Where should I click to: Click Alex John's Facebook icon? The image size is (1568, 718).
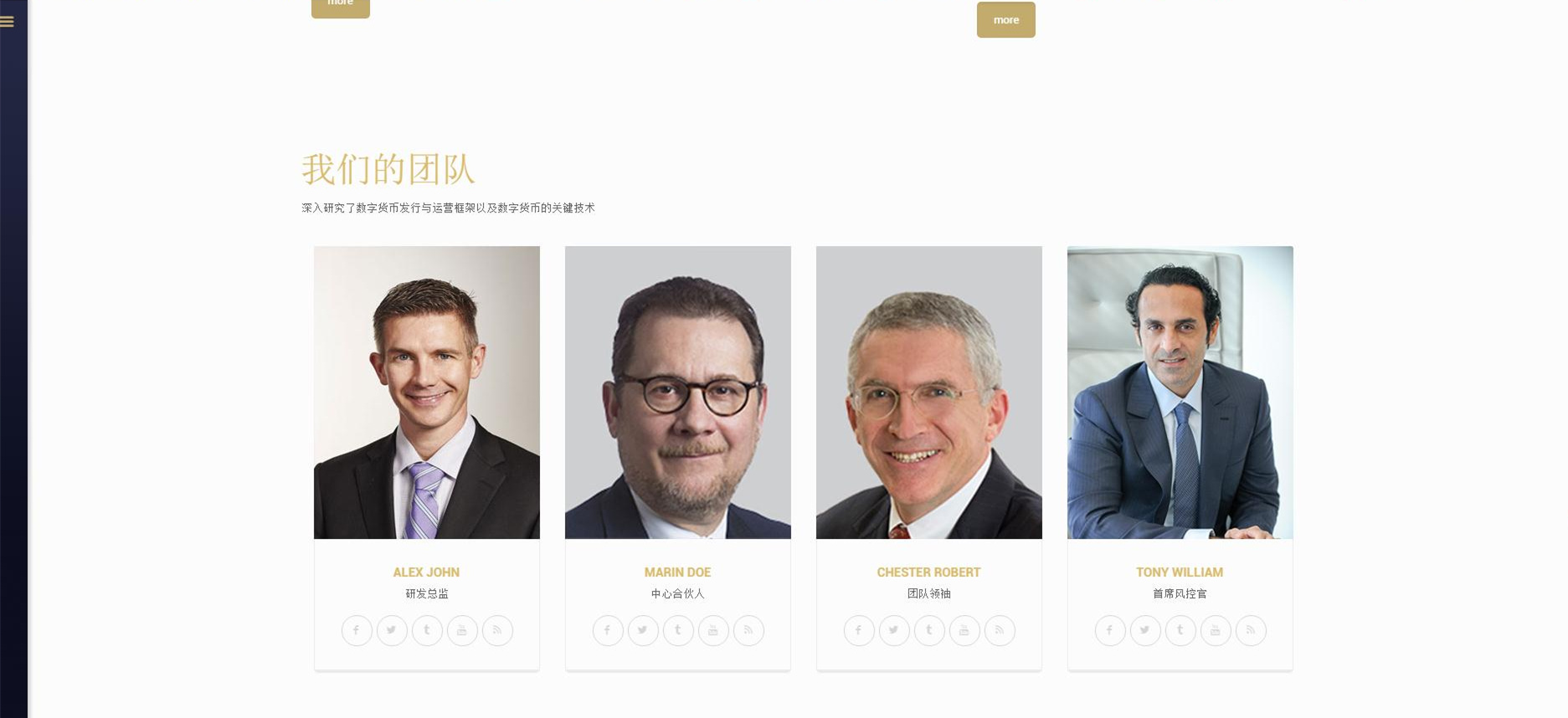click(x=357, y=630)
